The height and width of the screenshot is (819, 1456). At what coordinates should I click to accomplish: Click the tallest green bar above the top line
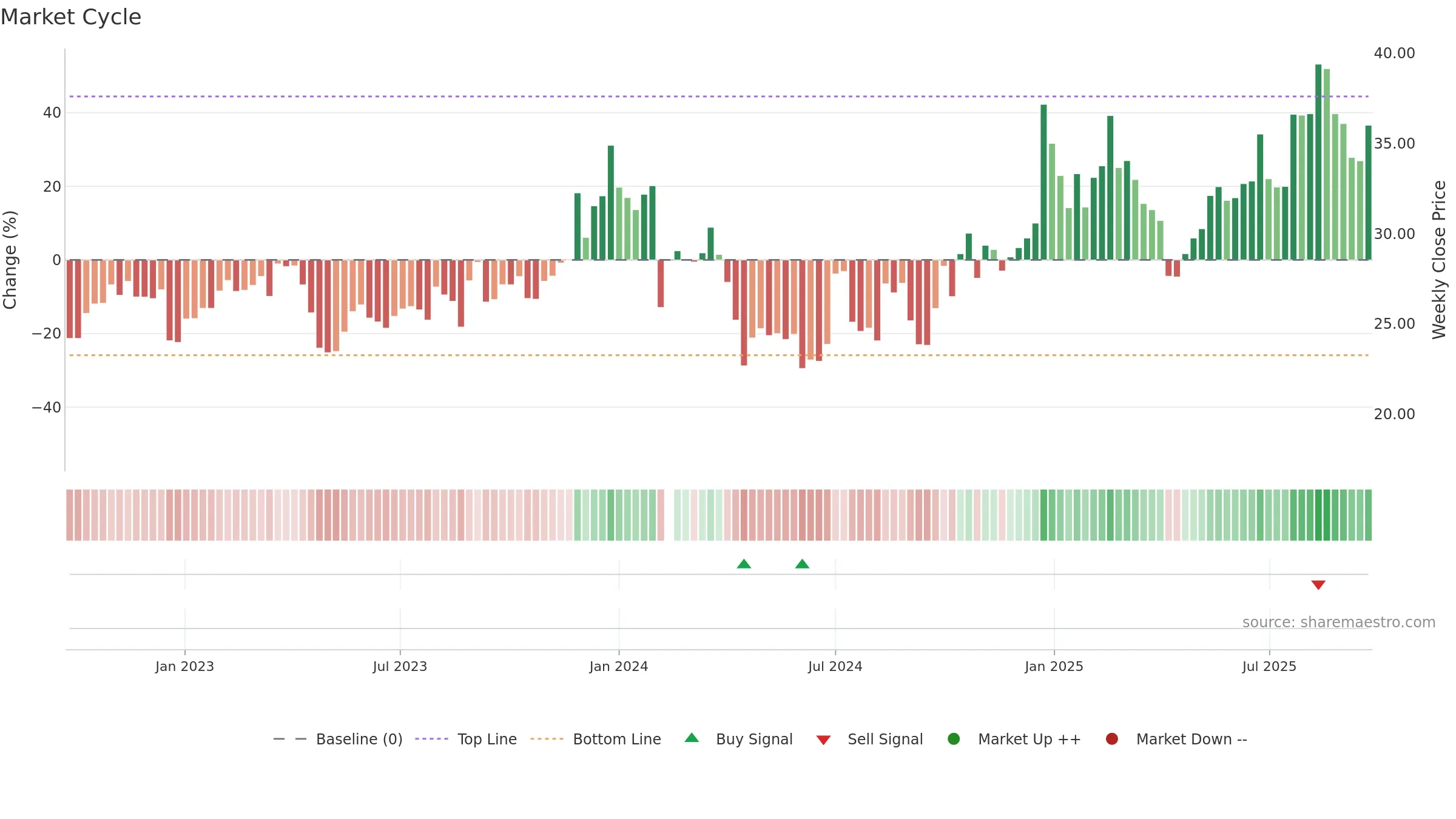point(1318,162)
